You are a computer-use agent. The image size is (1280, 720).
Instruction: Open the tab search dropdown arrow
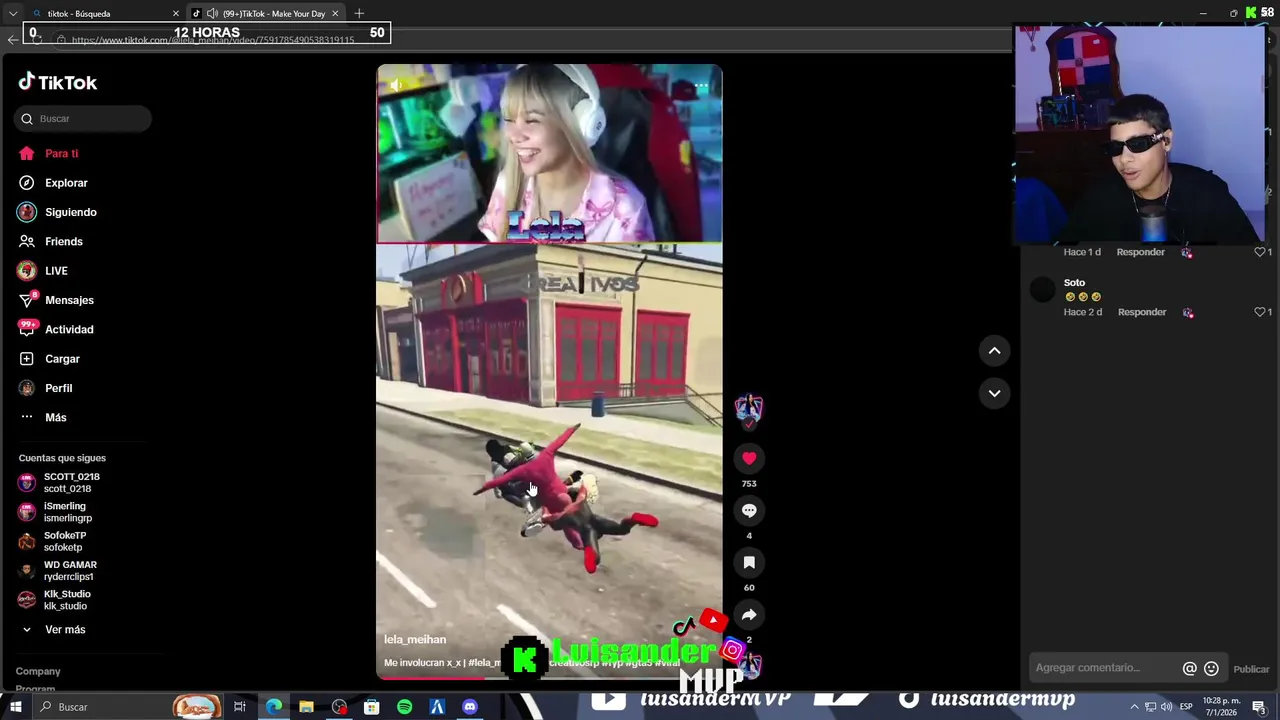[12, 13]
